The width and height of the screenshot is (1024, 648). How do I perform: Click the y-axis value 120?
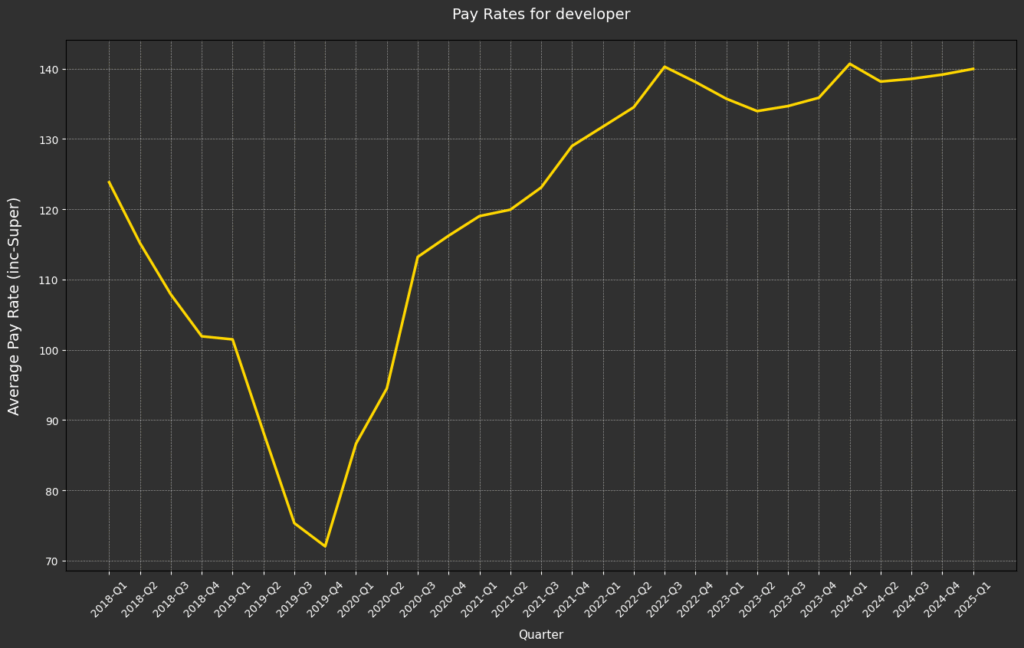pos(51,210)
